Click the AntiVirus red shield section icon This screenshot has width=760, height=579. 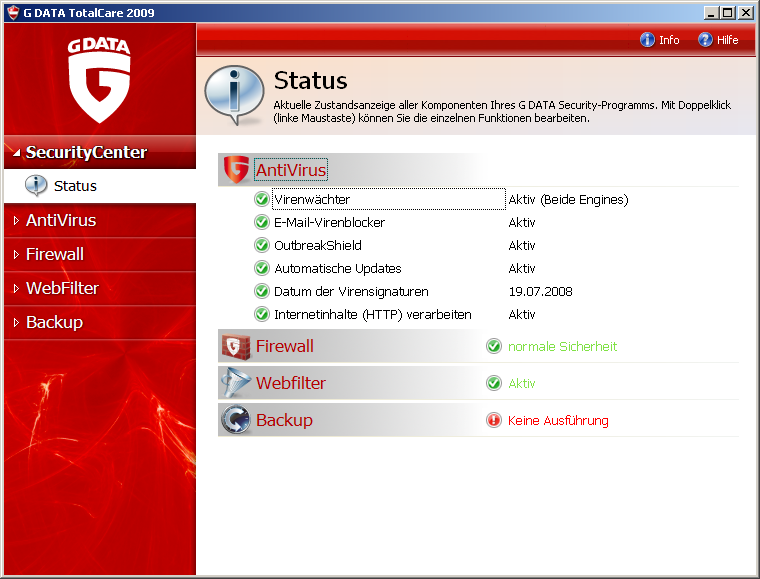[236, 170]
